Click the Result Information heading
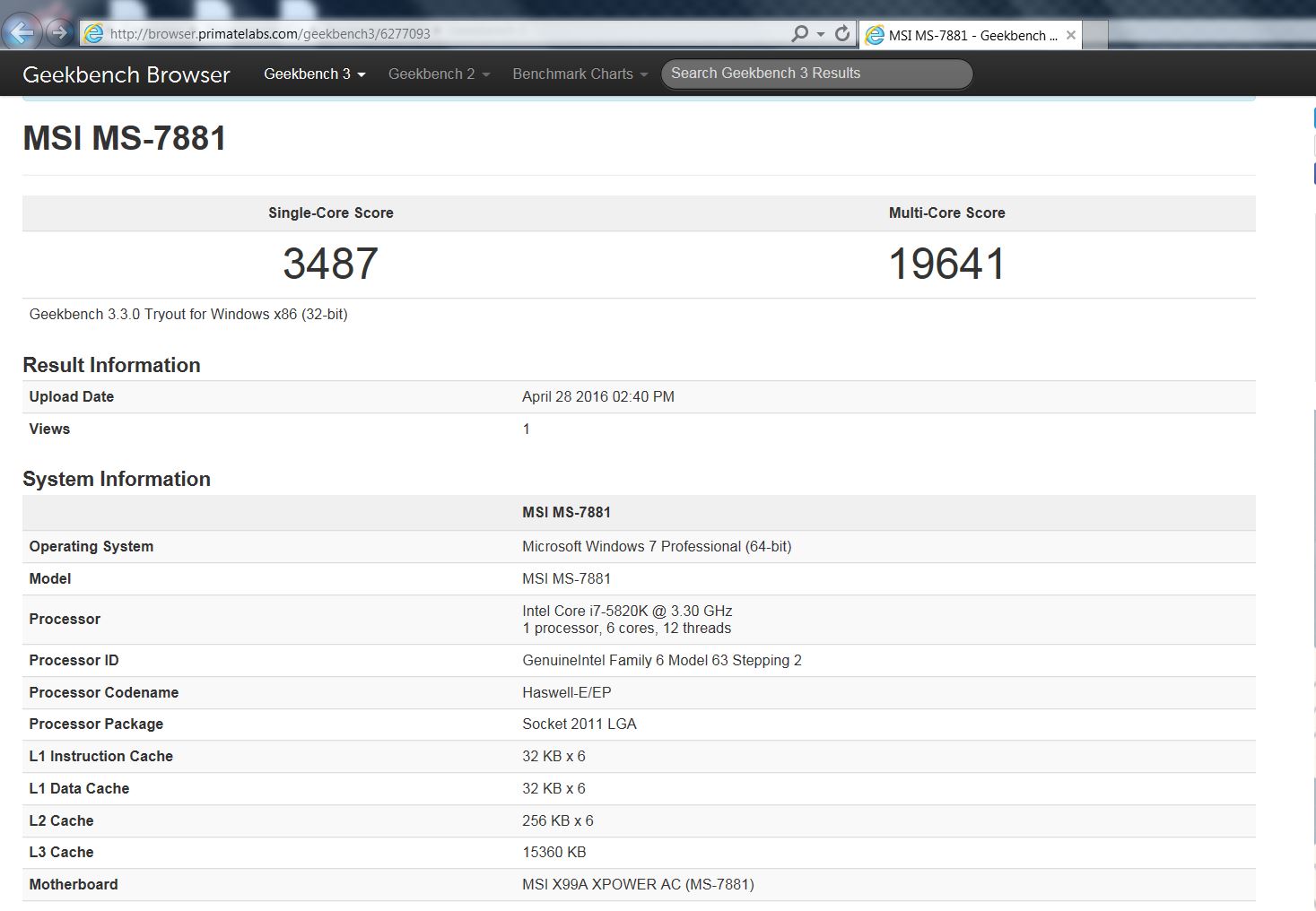Screen dimensions: 1316x911 coord(111,365)
